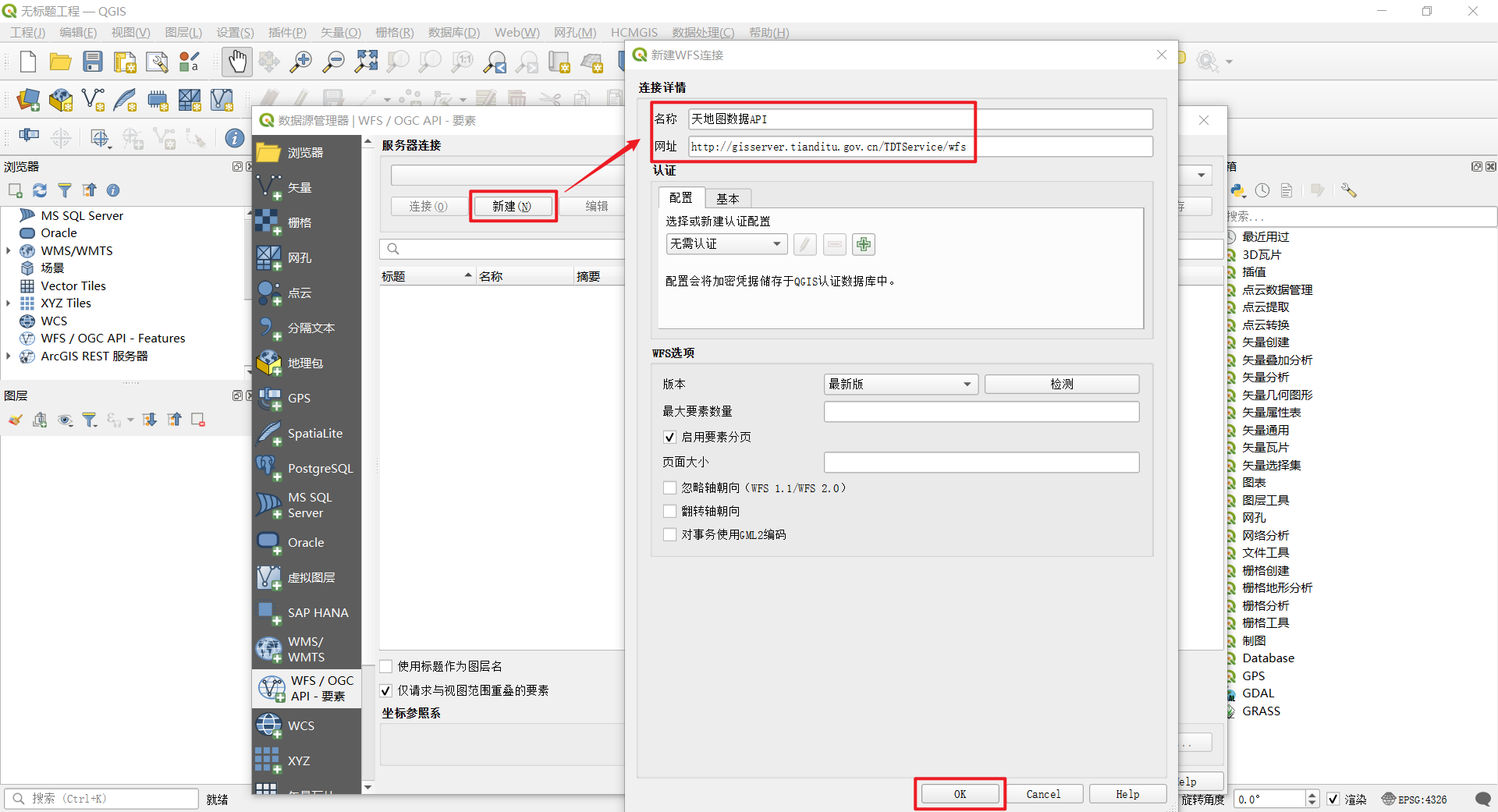Screen dimensions: 1498x812
Task: Click the page size input field
Action: click(982, 463)
